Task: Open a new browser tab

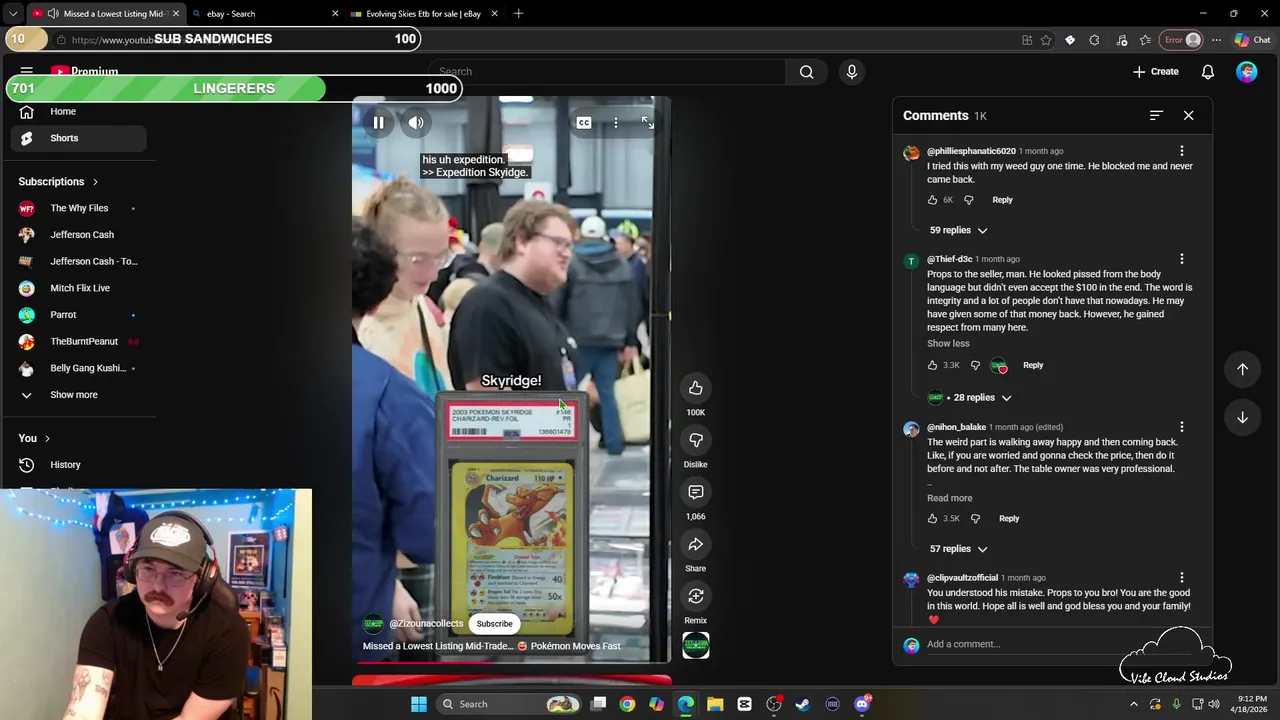Action: point(518,14)
